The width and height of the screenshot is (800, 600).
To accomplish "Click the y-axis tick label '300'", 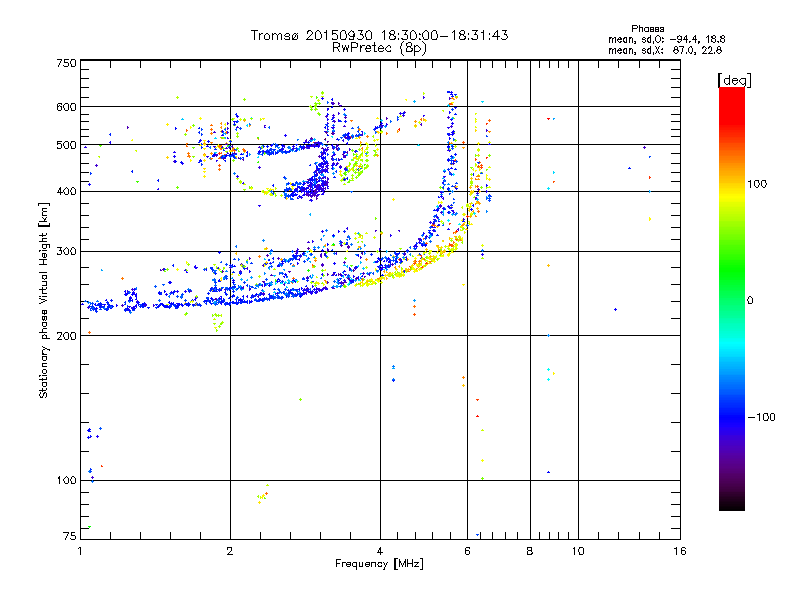I will (x=66, y=252).
